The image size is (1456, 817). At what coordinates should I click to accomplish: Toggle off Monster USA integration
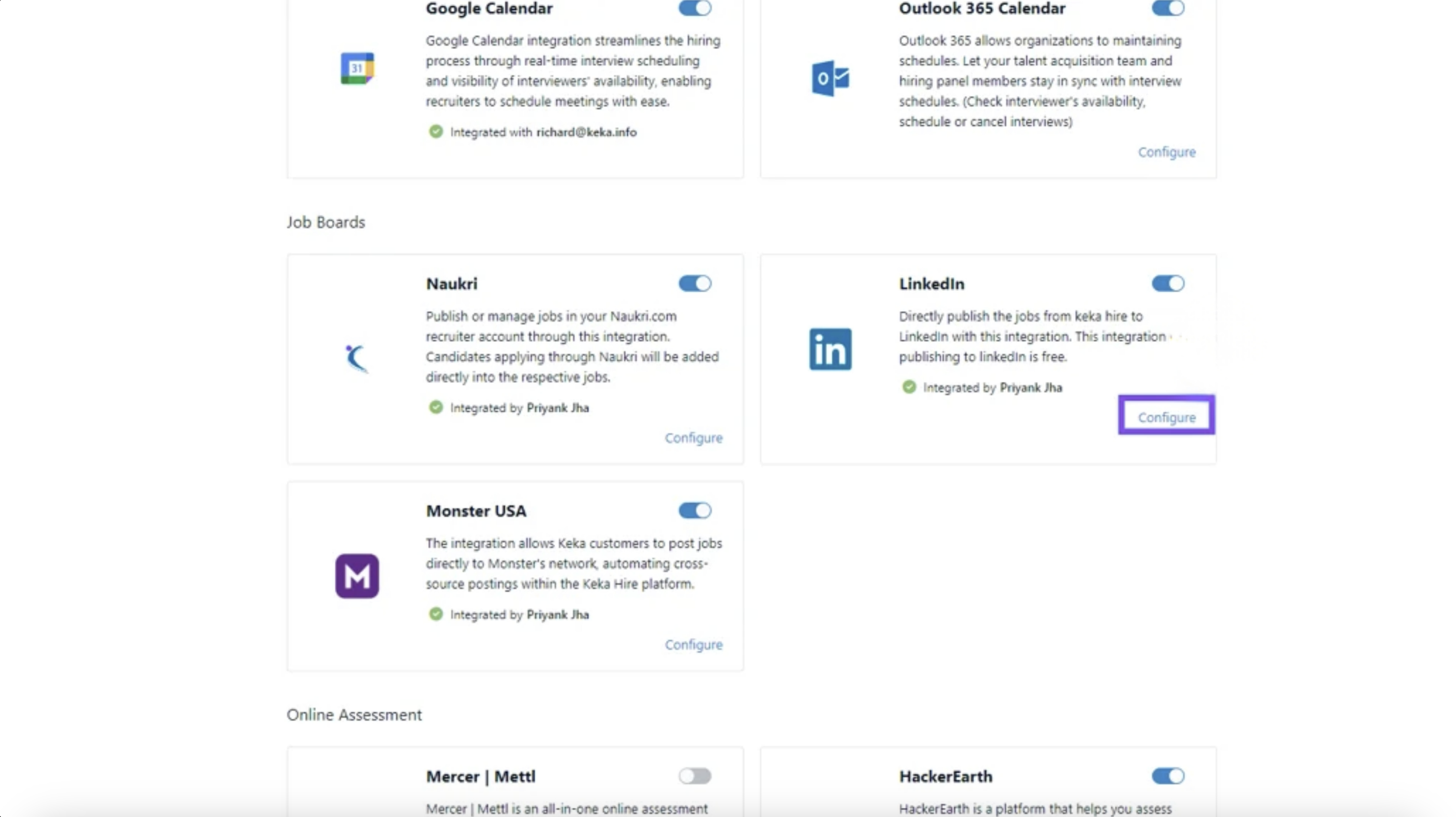click(695, 511)
